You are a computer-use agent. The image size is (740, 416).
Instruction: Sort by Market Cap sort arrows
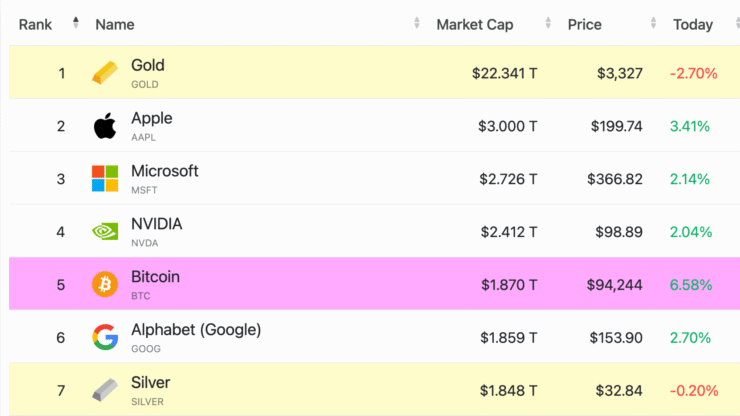coord(548,23)
